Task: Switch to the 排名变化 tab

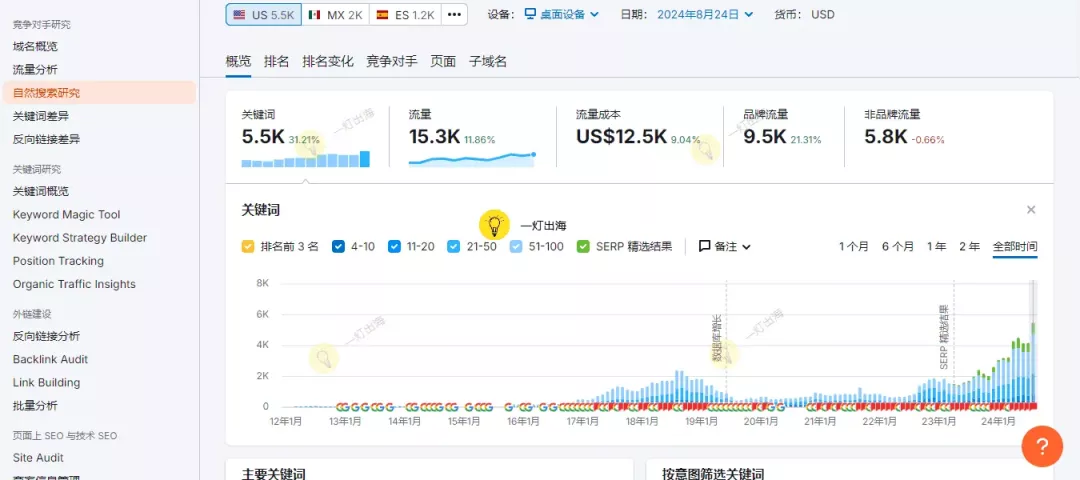Action: pyautogui.click(x=328, y=61)
